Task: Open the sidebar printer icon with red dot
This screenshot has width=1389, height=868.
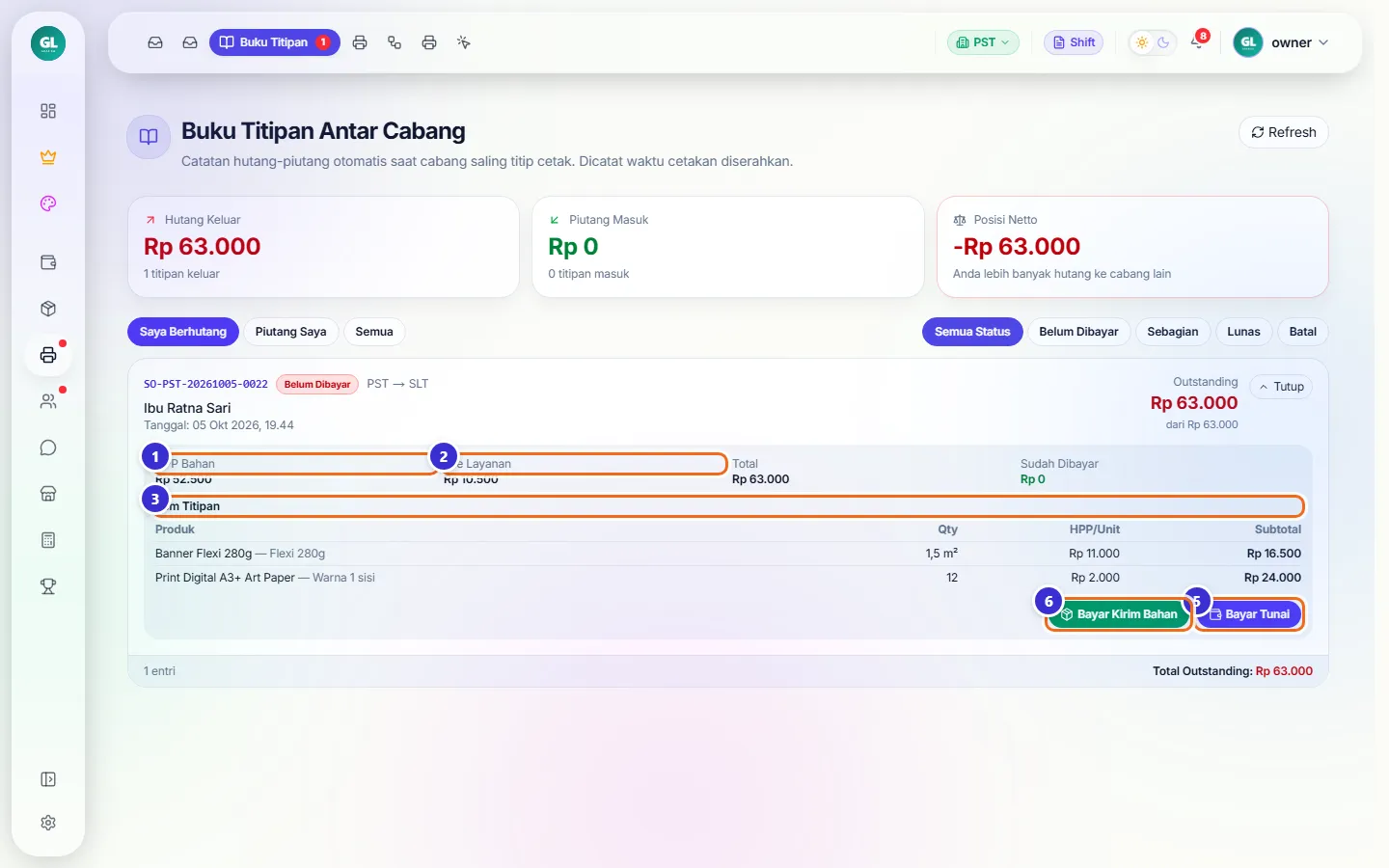Action: click(x=48, y=355)
